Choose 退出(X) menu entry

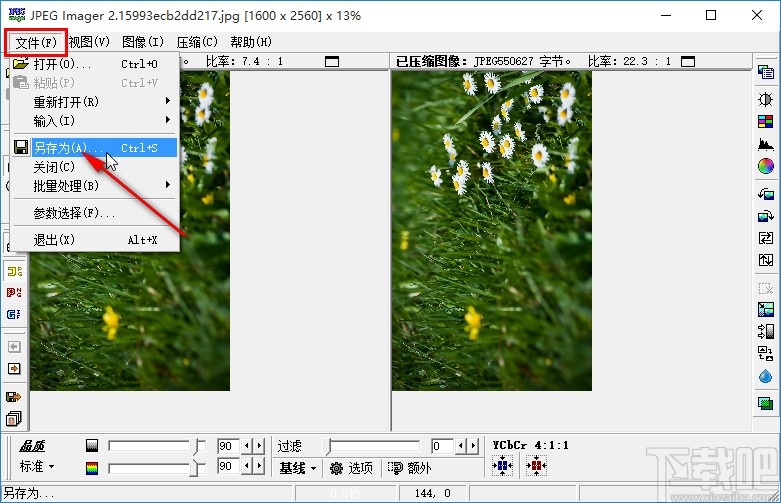[x=94, y=240]
